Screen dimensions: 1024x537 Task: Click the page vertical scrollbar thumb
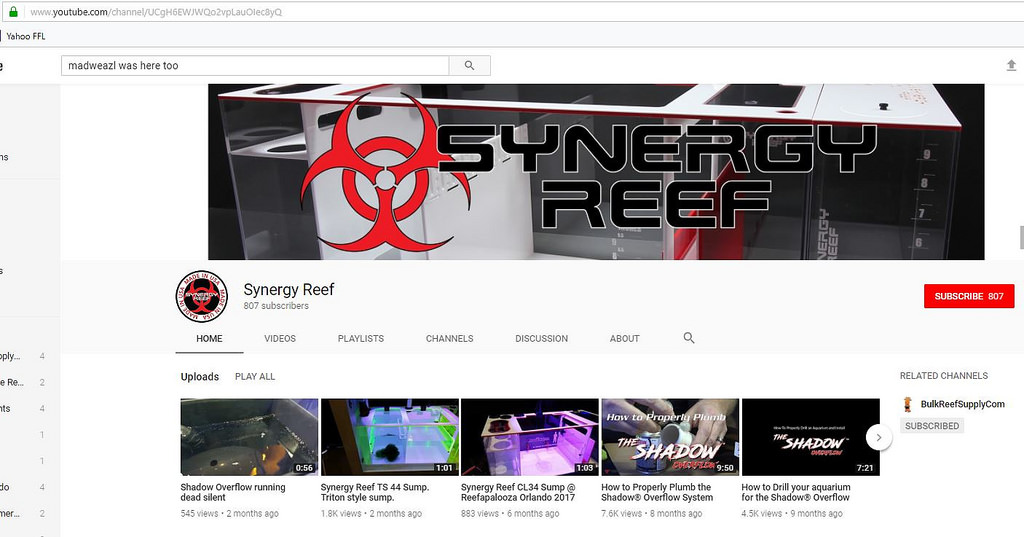pos(1021,237)
